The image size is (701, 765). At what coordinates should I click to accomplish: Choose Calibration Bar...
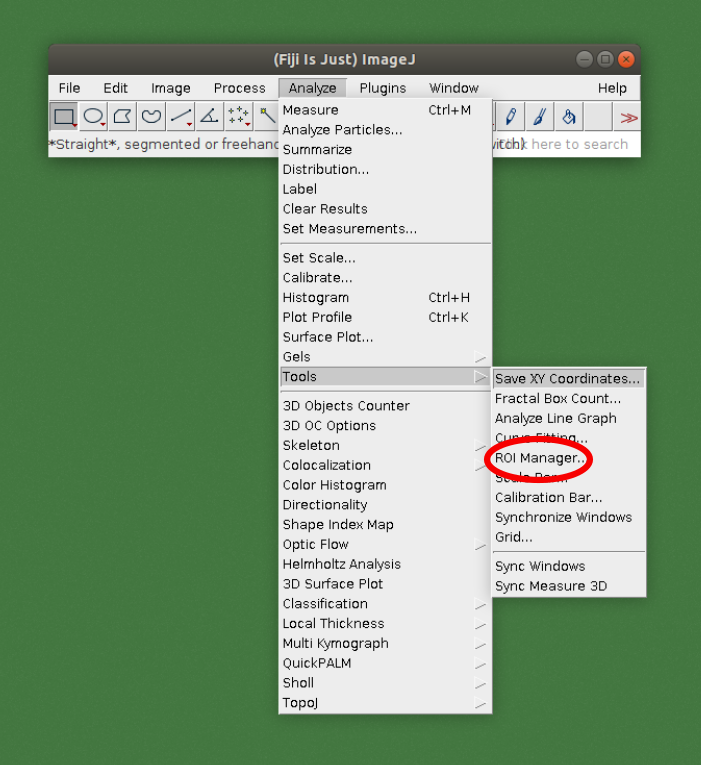pyautogui.click(x=569, y=498)
